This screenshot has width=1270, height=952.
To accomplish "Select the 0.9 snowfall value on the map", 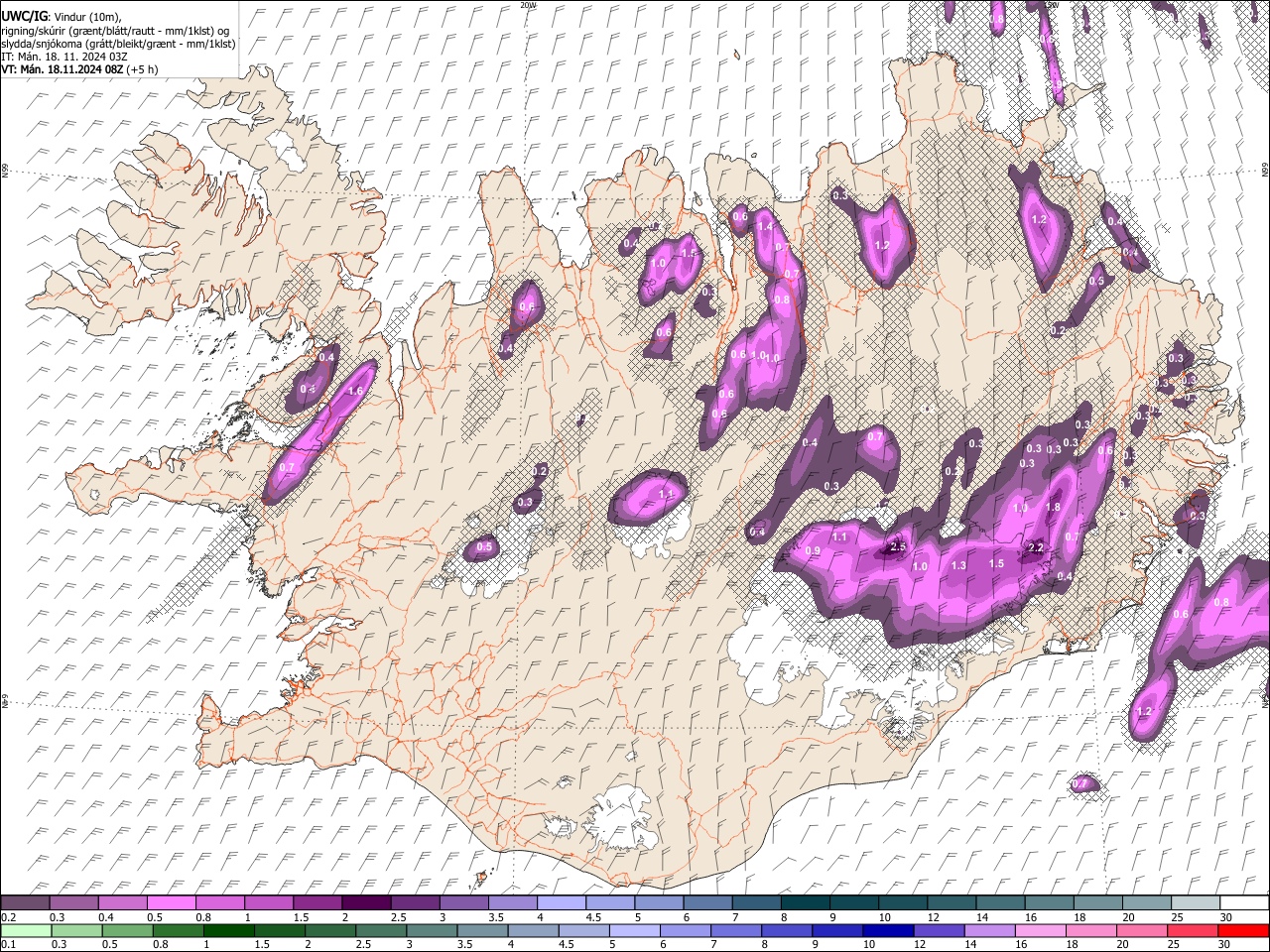I will [814, 550].
